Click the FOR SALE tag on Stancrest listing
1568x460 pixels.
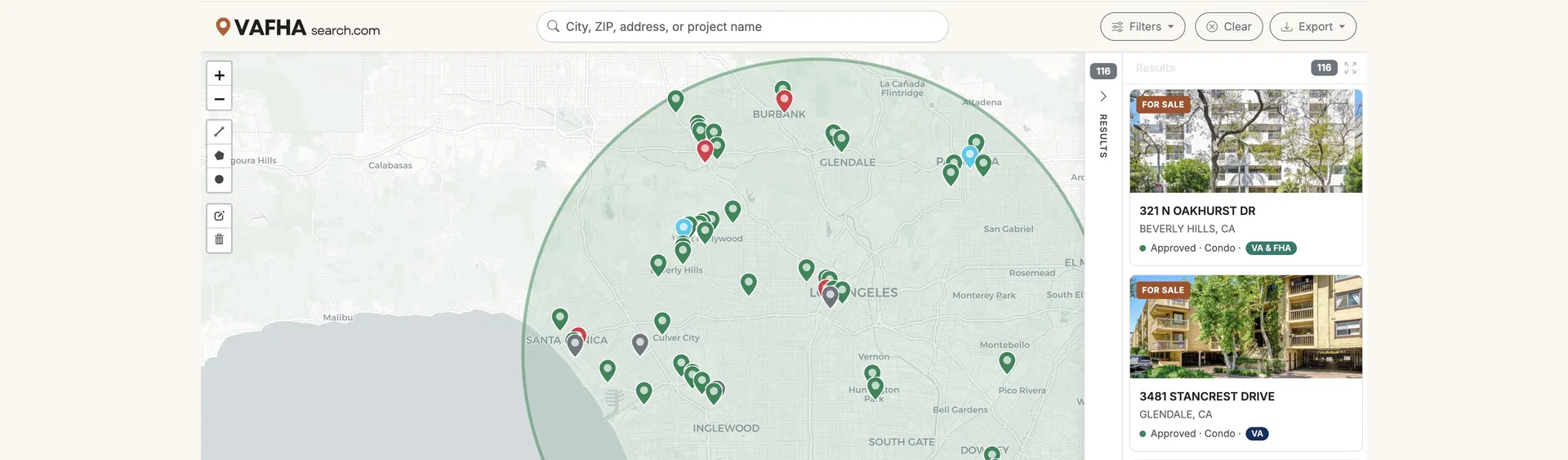click(x=1162, y=290)
